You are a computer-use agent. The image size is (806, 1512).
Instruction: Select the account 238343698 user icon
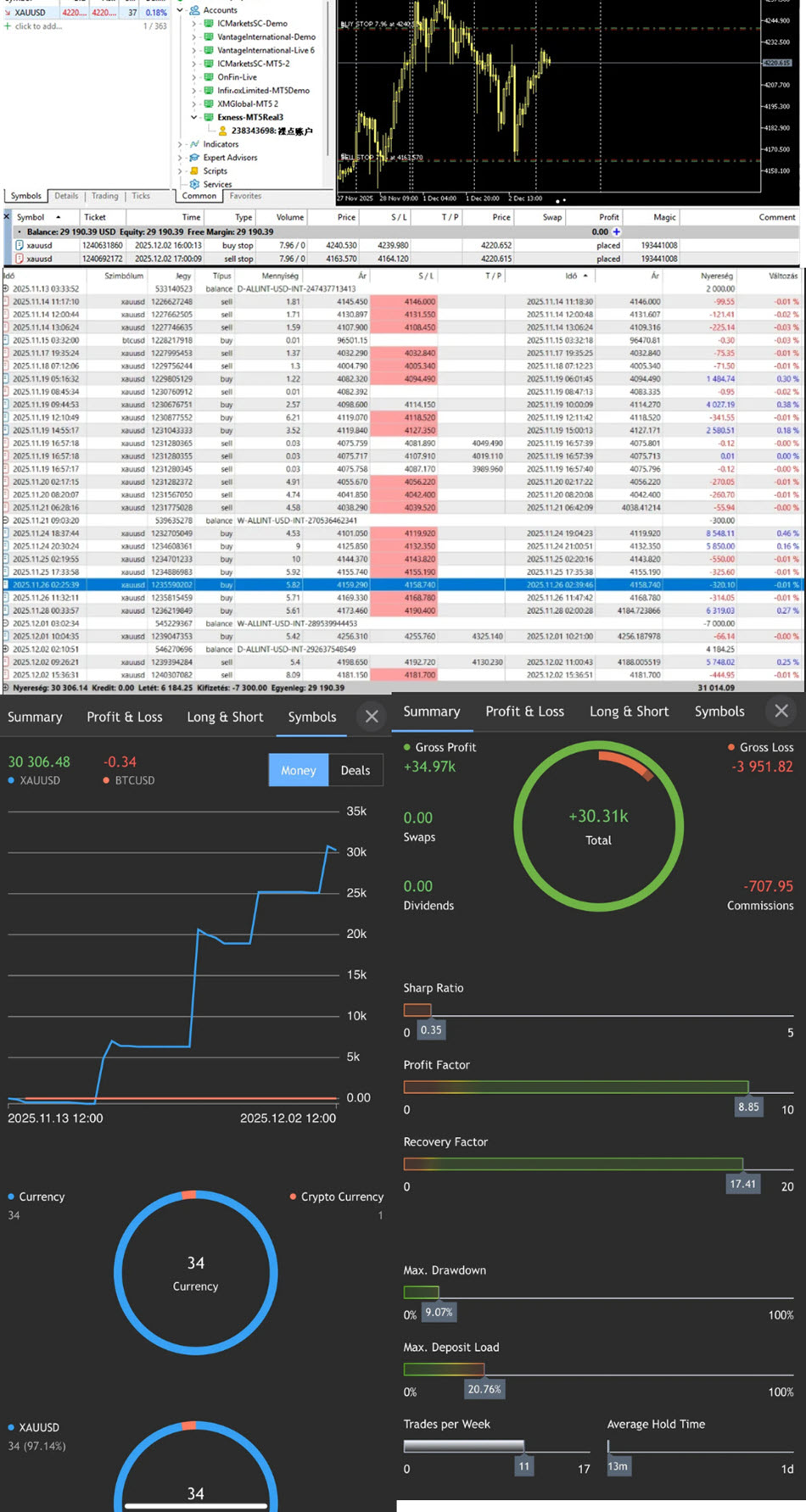tap(222, 131)
